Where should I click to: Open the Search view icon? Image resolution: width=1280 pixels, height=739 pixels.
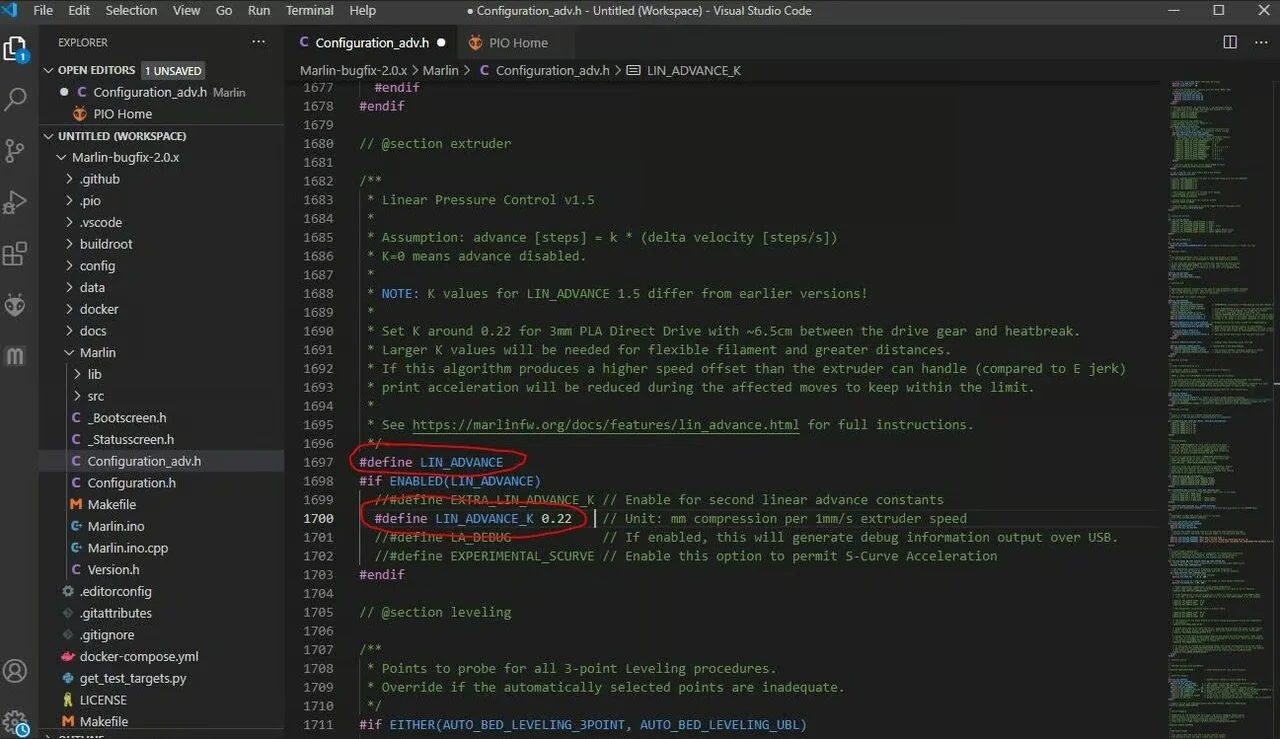coord(15,100)
